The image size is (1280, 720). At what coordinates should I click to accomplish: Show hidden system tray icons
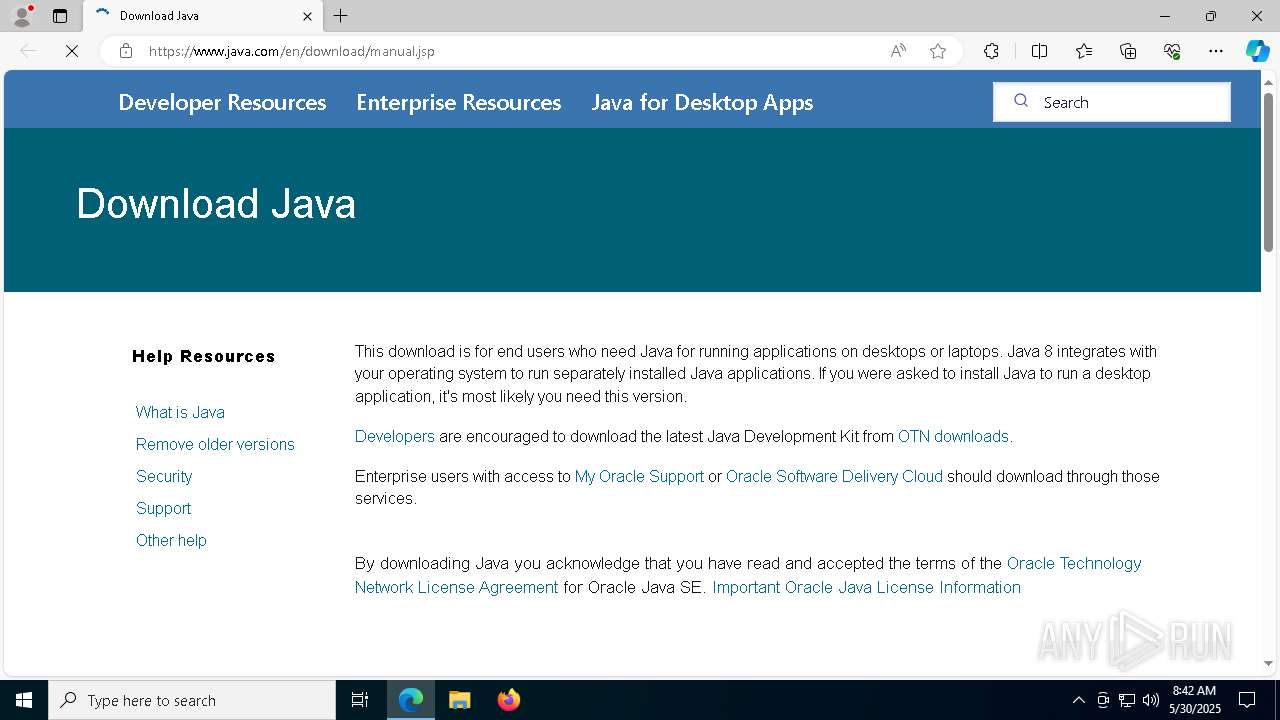(1078, 700)
